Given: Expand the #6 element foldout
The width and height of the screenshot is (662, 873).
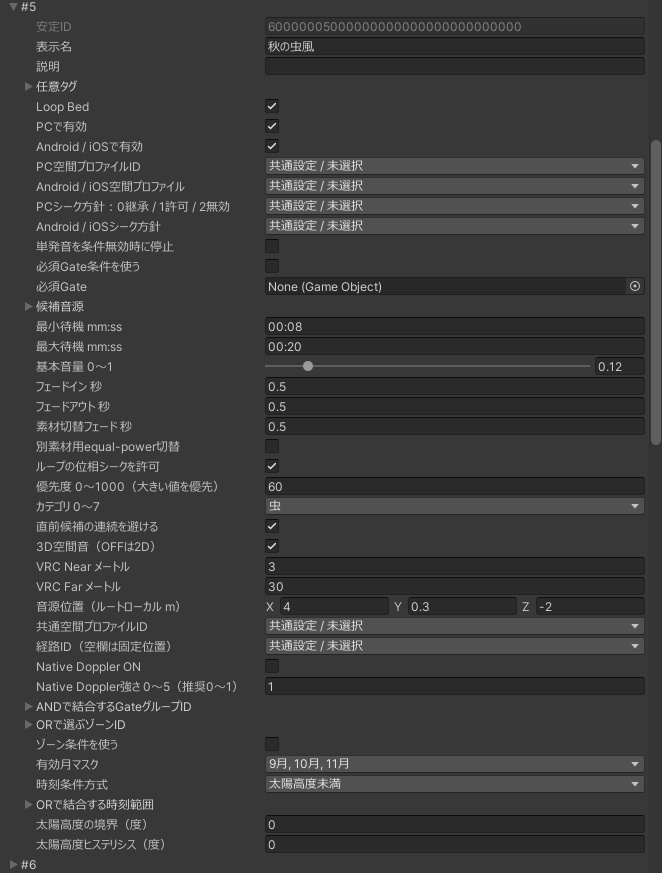Looking at the screenshot, I should [13, 864].
